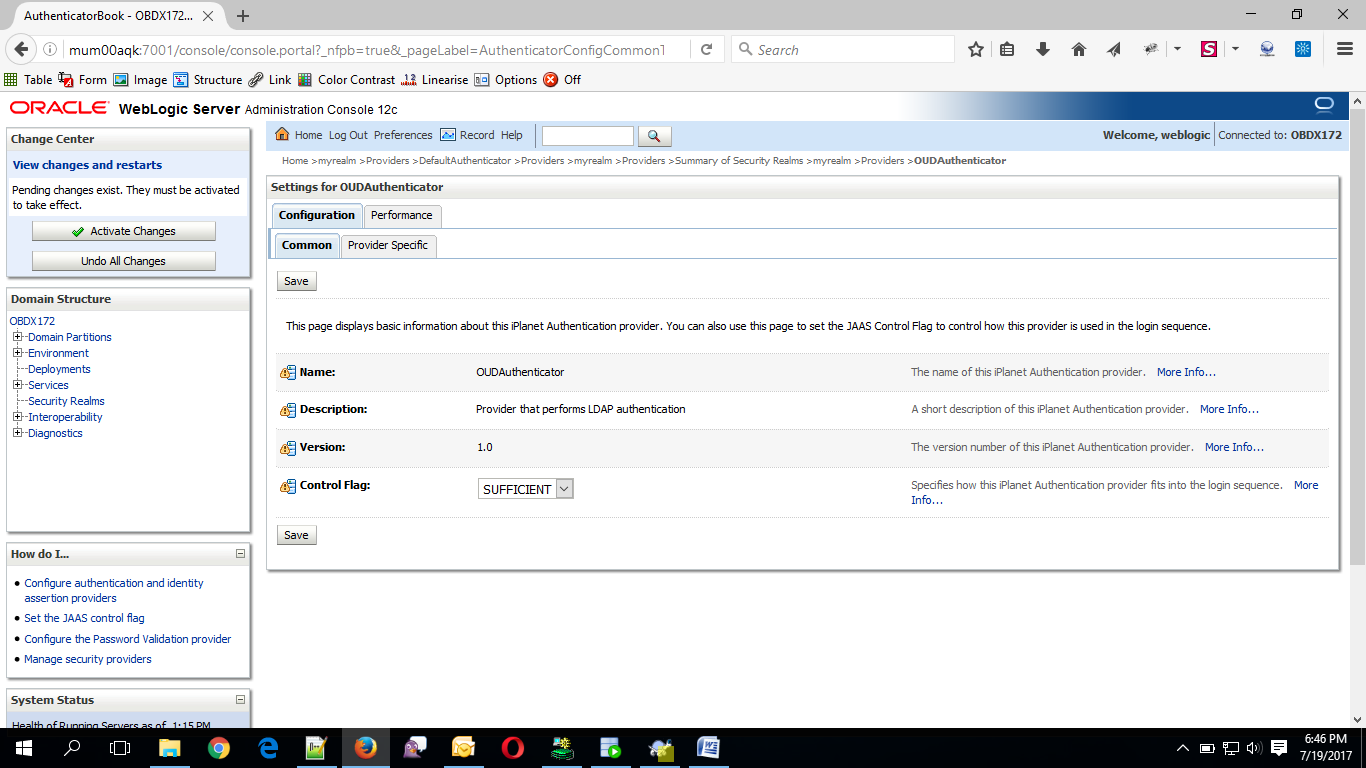Click the Firefox search box
Screen dimensions: 1366x768
(843, 49)
